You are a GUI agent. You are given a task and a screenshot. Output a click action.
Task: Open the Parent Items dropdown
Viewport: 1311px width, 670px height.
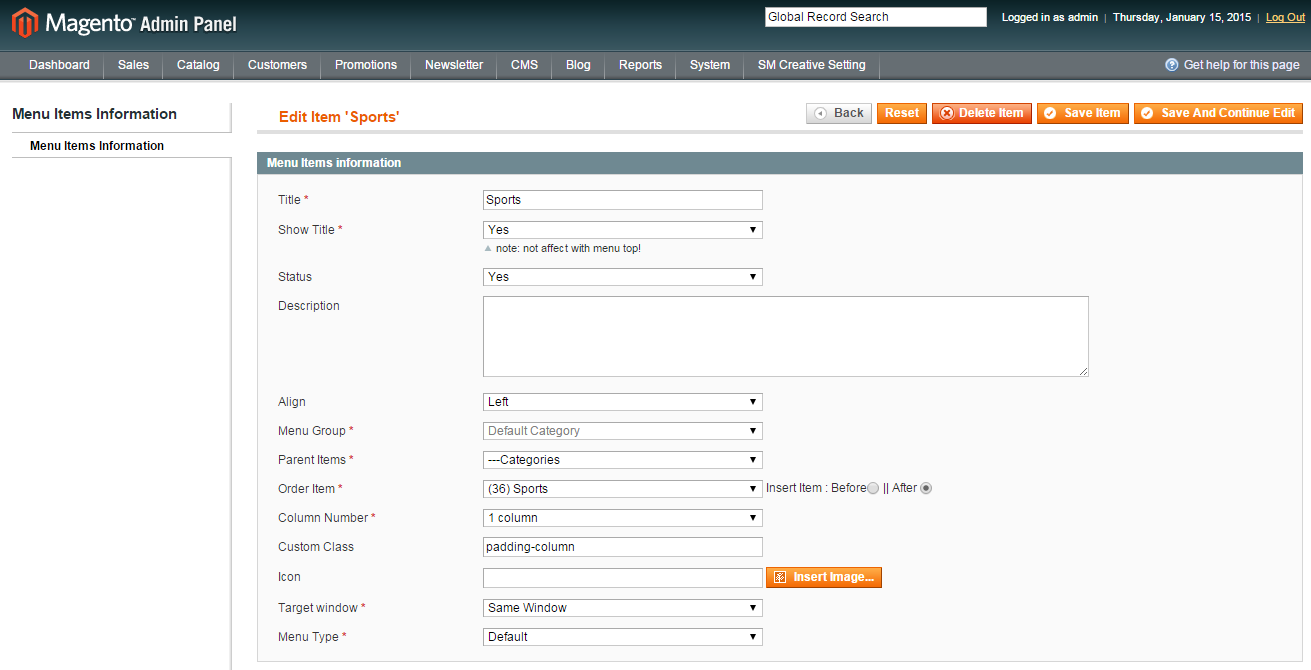(x=623, y=460)
